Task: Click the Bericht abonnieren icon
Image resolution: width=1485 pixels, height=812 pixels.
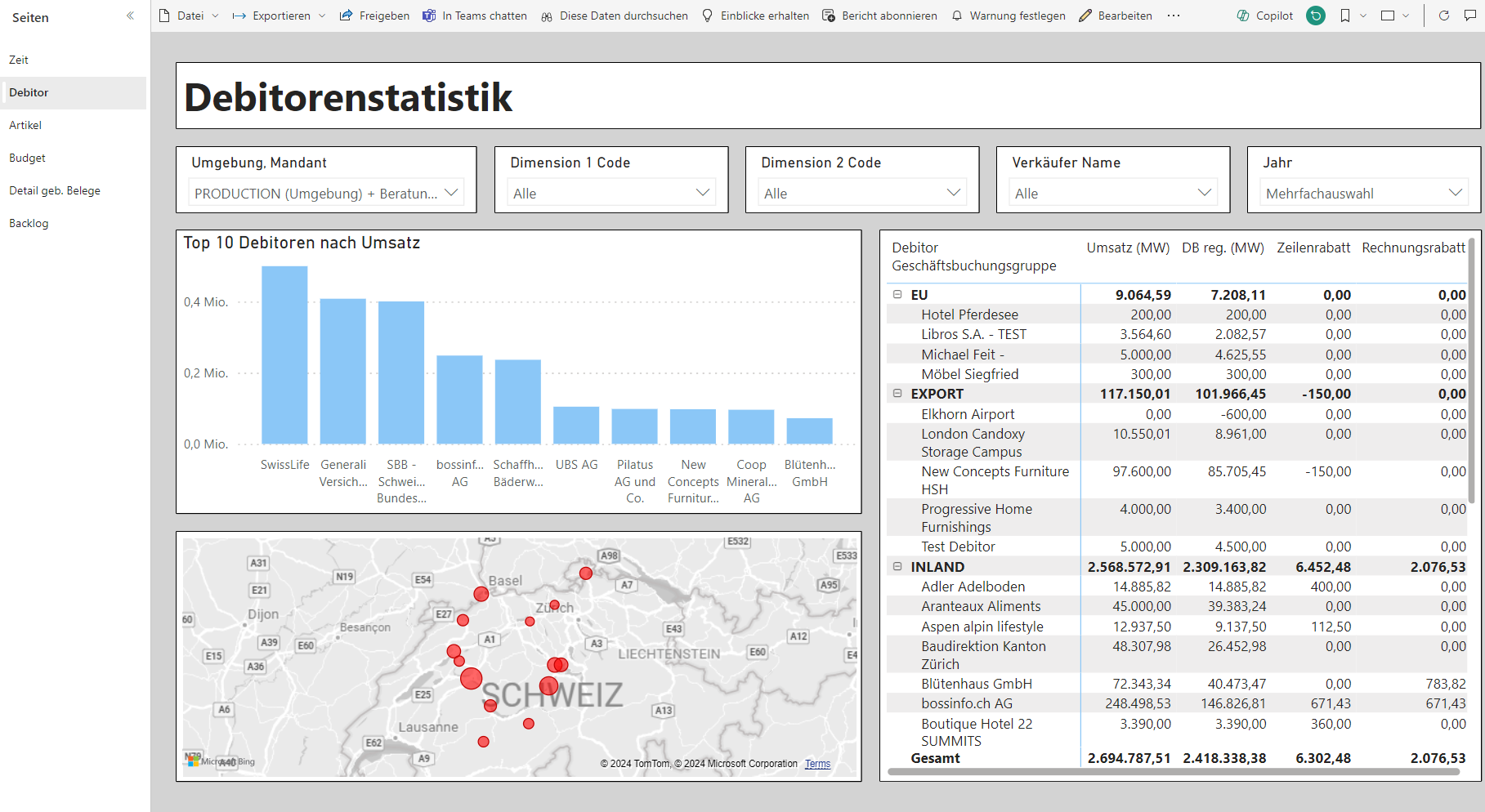Action: [829, 16]
